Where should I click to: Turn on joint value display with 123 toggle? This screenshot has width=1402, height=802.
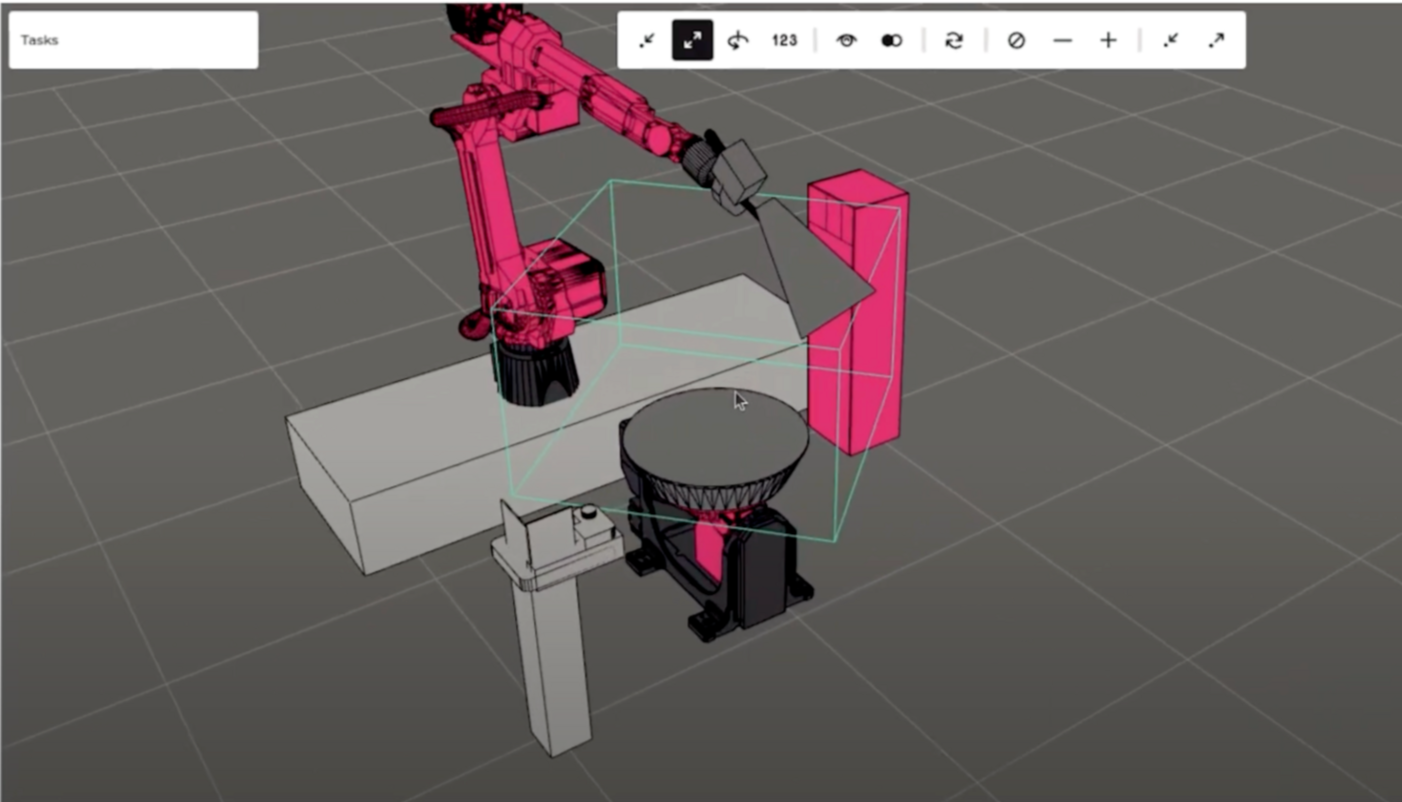point(784,40)
